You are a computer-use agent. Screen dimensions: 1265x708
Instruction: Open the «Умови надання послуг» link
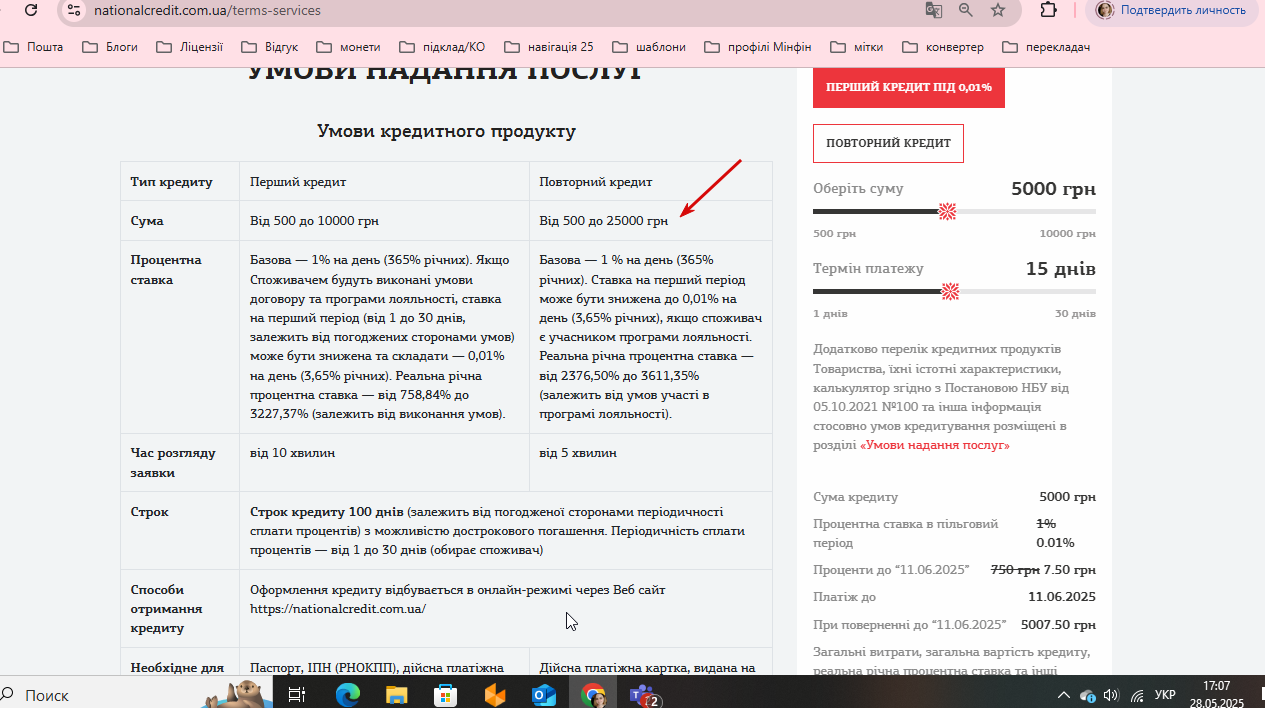point(935,445)
